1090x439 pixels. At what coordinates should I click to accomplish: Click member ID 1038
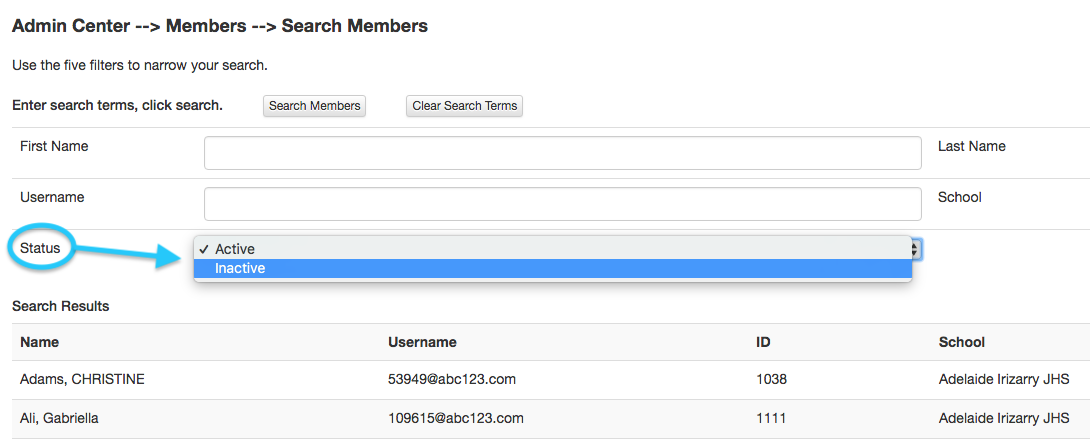771,379
